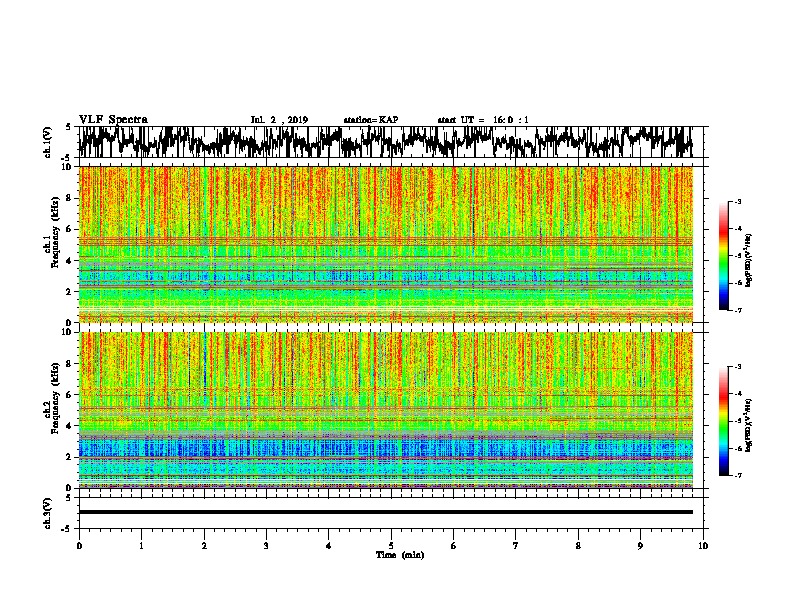This screenshot has height=612, width=792.
Task: Click the 7 minute tick label
Action: pos(516,546)
